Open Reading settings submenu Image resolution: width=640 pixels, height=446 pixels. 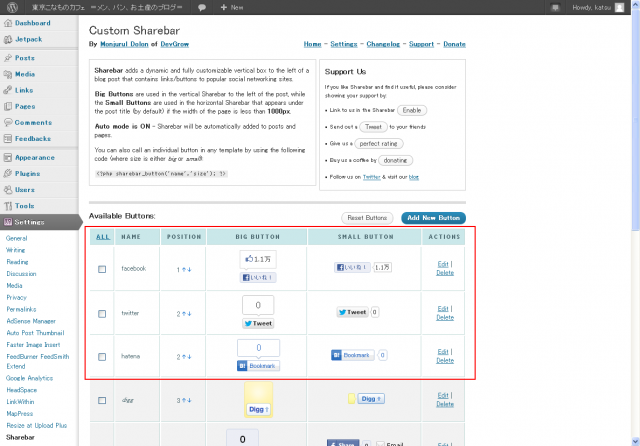(x=17, y=262)
